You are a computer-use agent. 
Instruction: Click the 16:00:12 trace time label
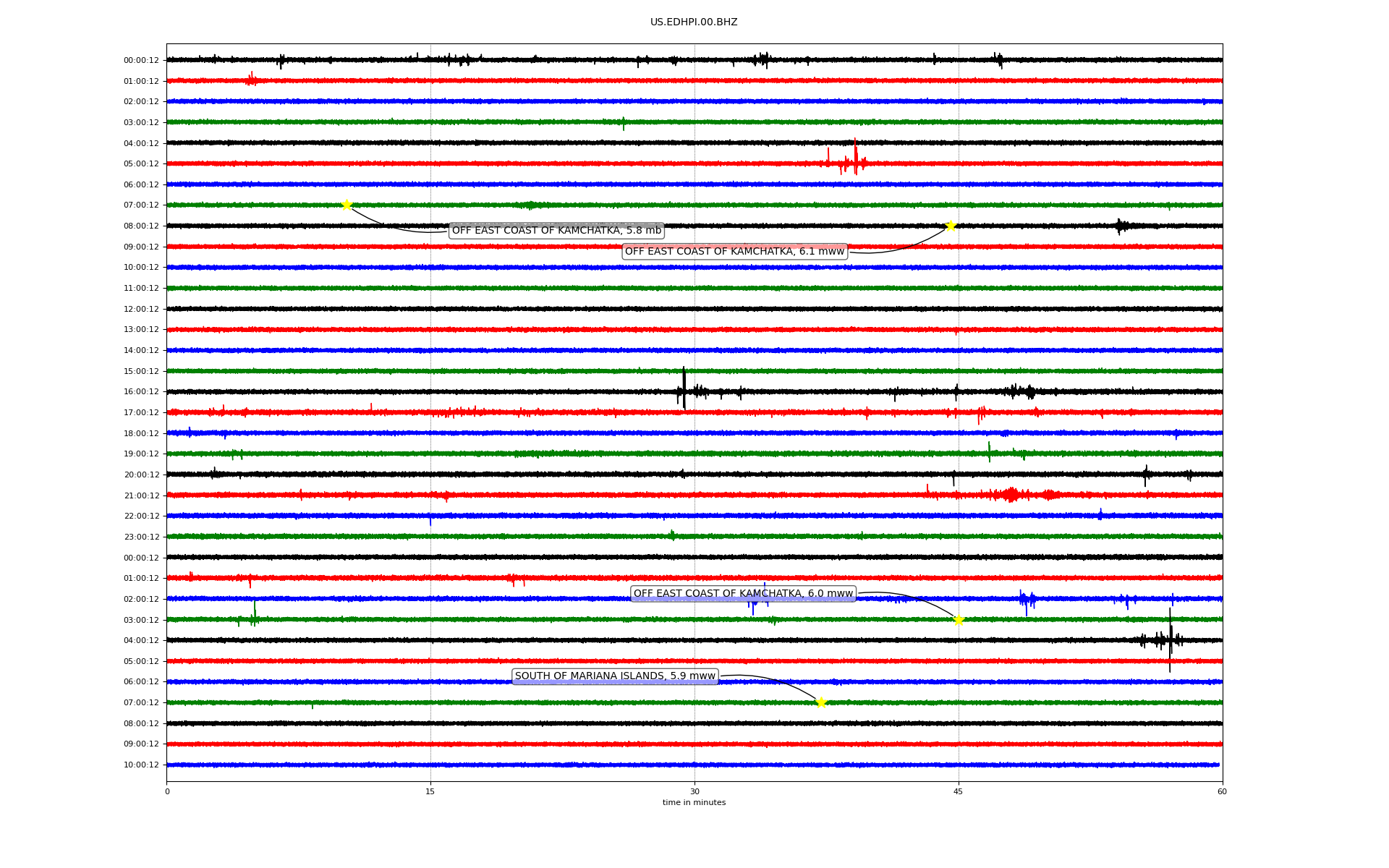pyautogui.click(x=141, y=392)
